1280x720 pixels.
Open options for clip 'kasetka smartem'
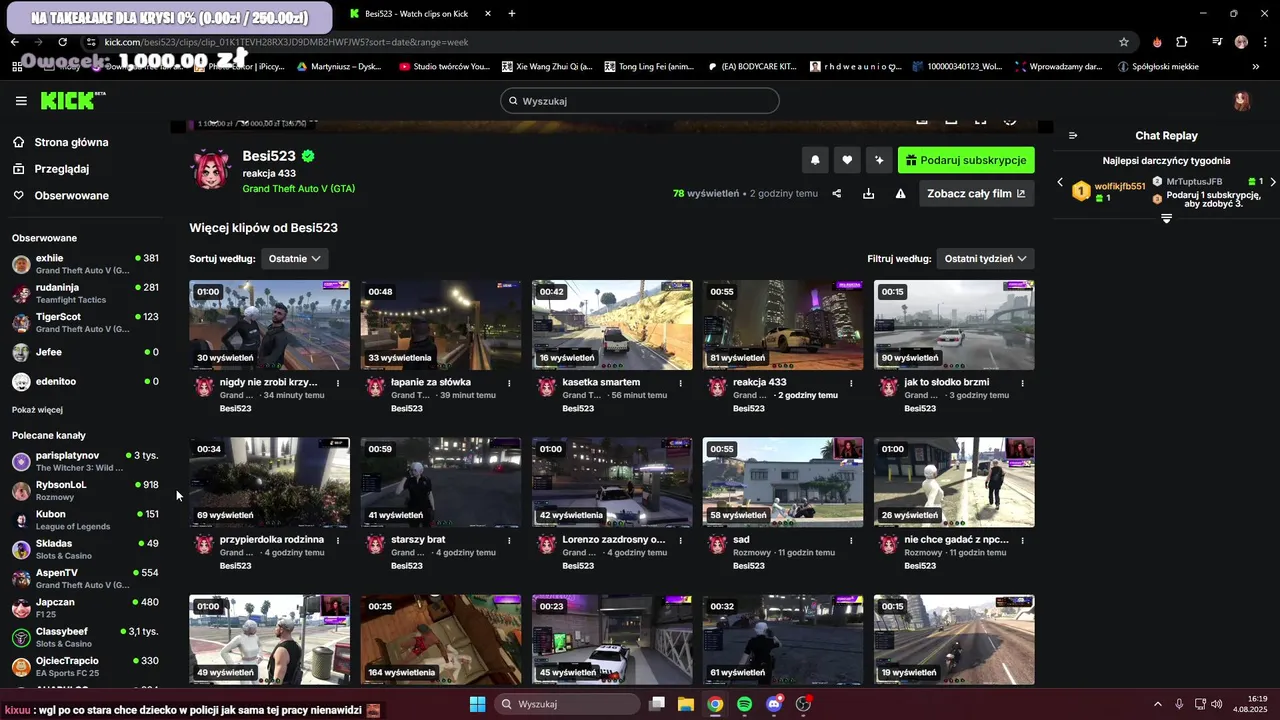[680, 383]
